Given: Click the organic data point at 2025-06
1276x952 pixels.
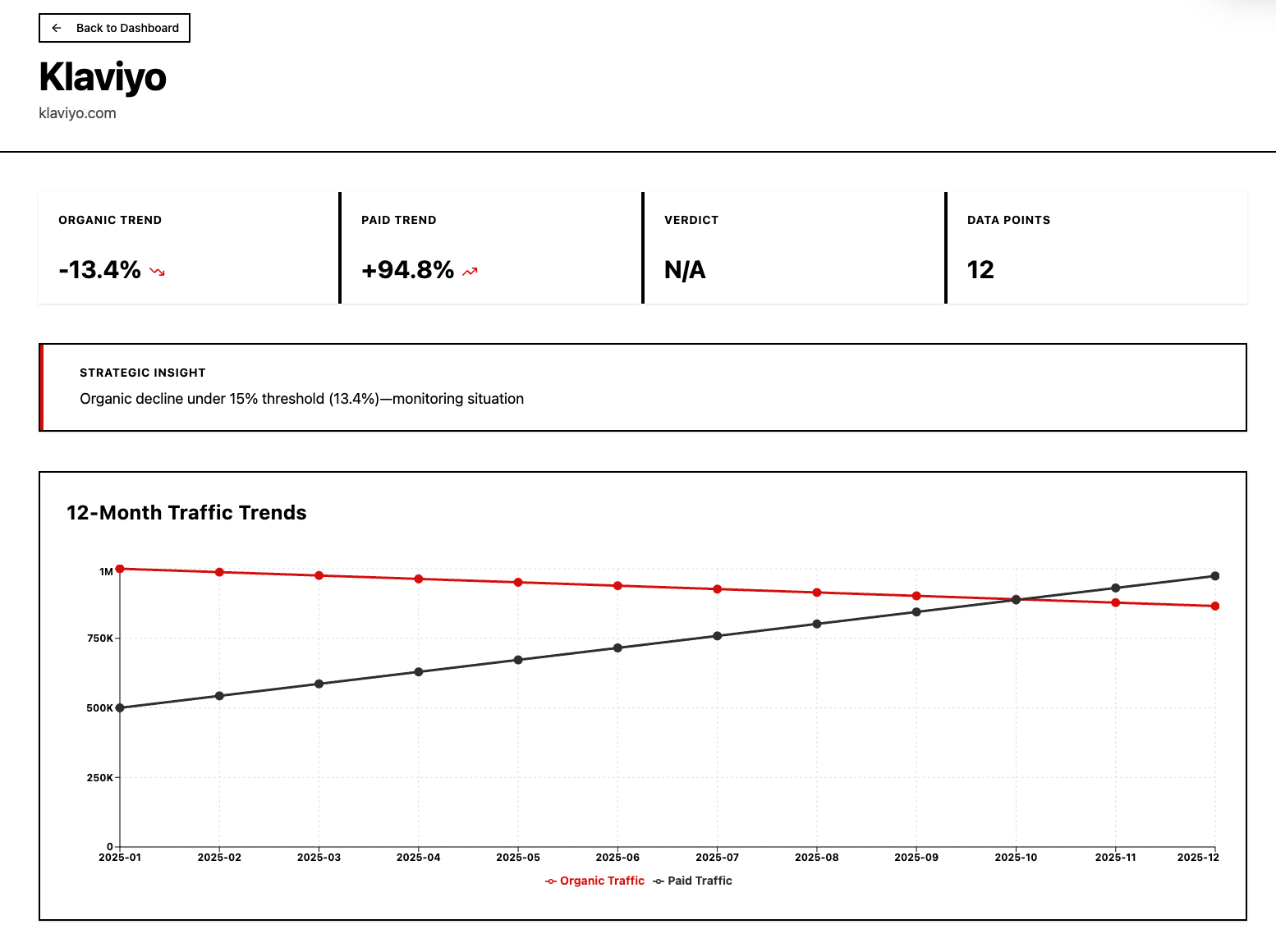Looking at the screenshot, I should [617, 586].
